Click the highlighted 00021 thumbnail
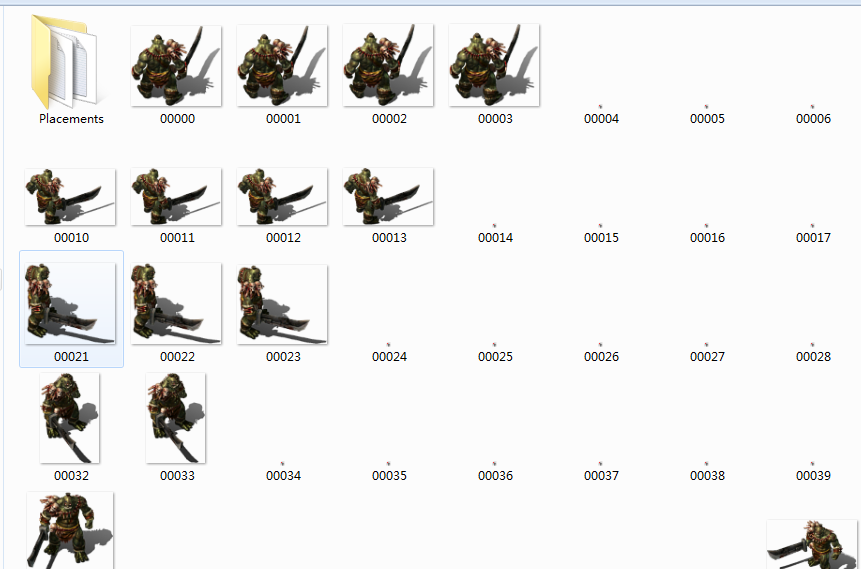Screen dimensions: 861x569 70,303
